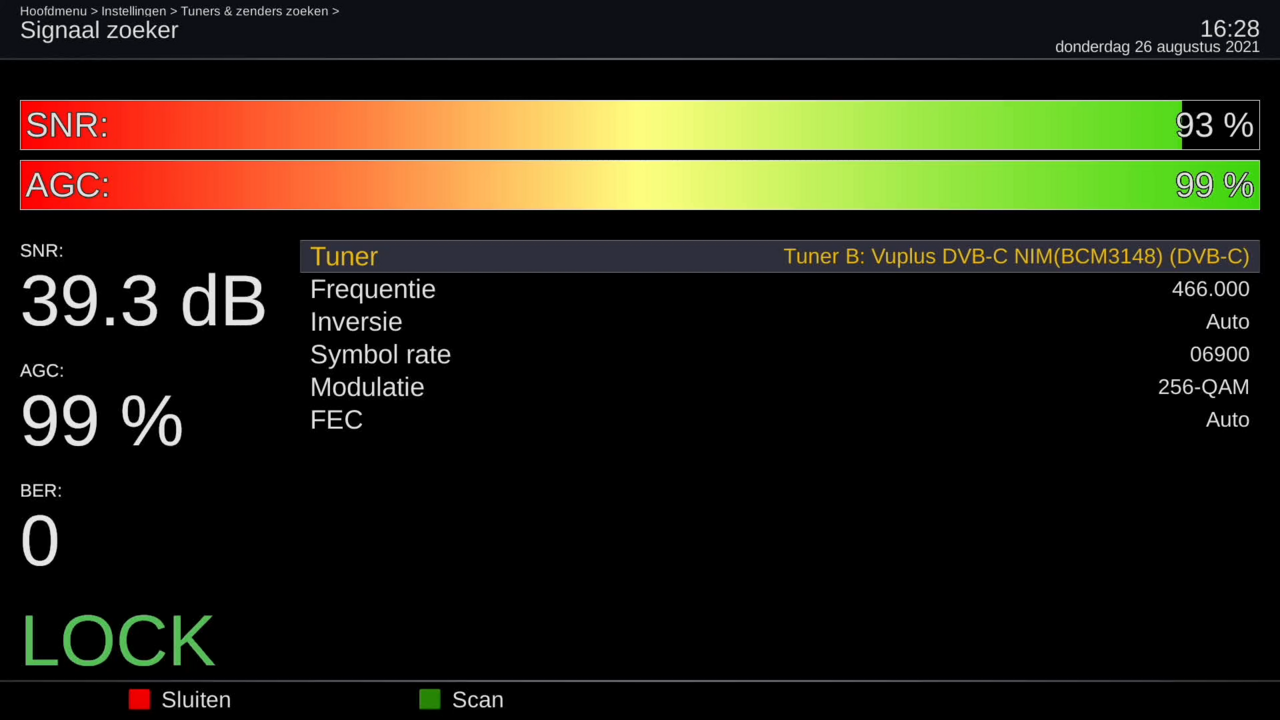Viewport: 1280px width, 720px height.
Task: Go to Hoofdmenu in the breadcrumb
Action: (54, 11)
